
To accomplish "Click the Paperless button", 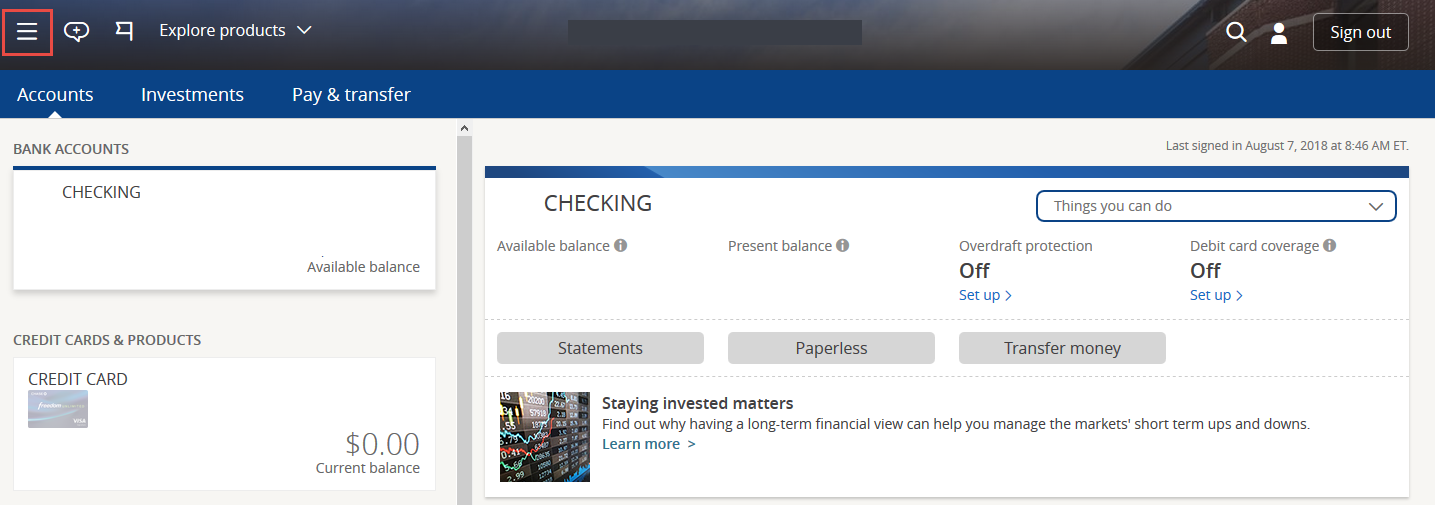I will click(831, 348).
